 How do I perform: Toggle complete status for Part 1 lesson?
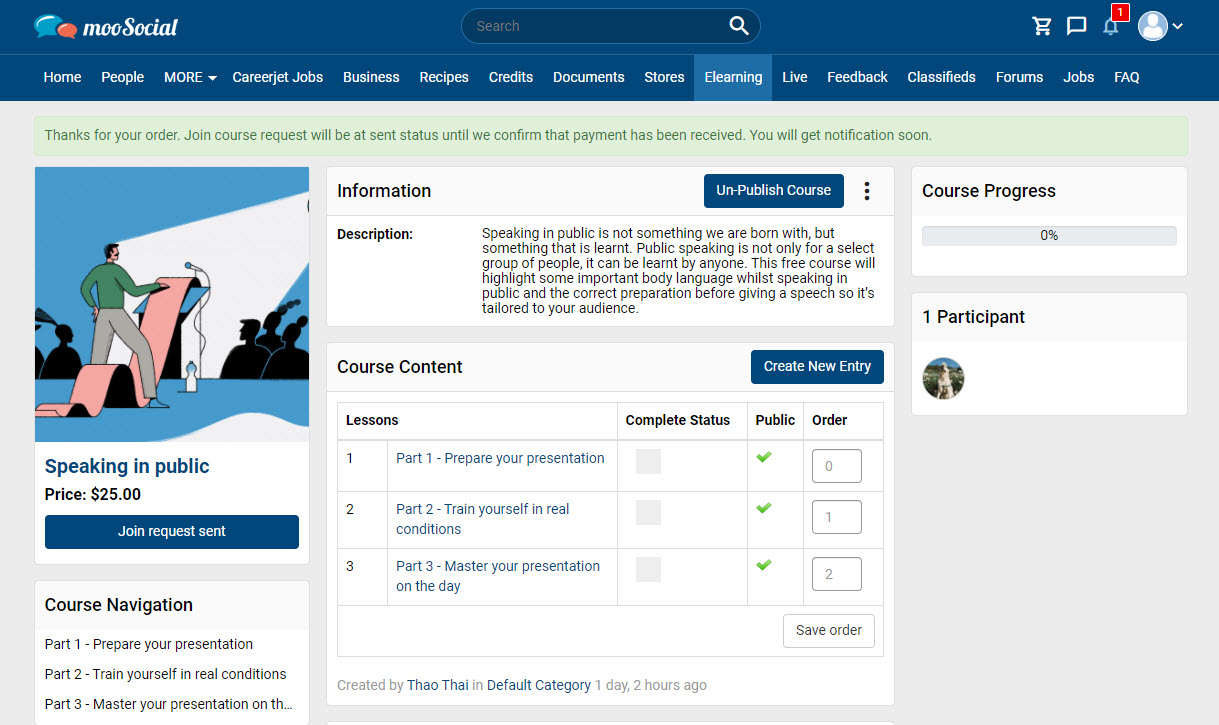point(648,461)
